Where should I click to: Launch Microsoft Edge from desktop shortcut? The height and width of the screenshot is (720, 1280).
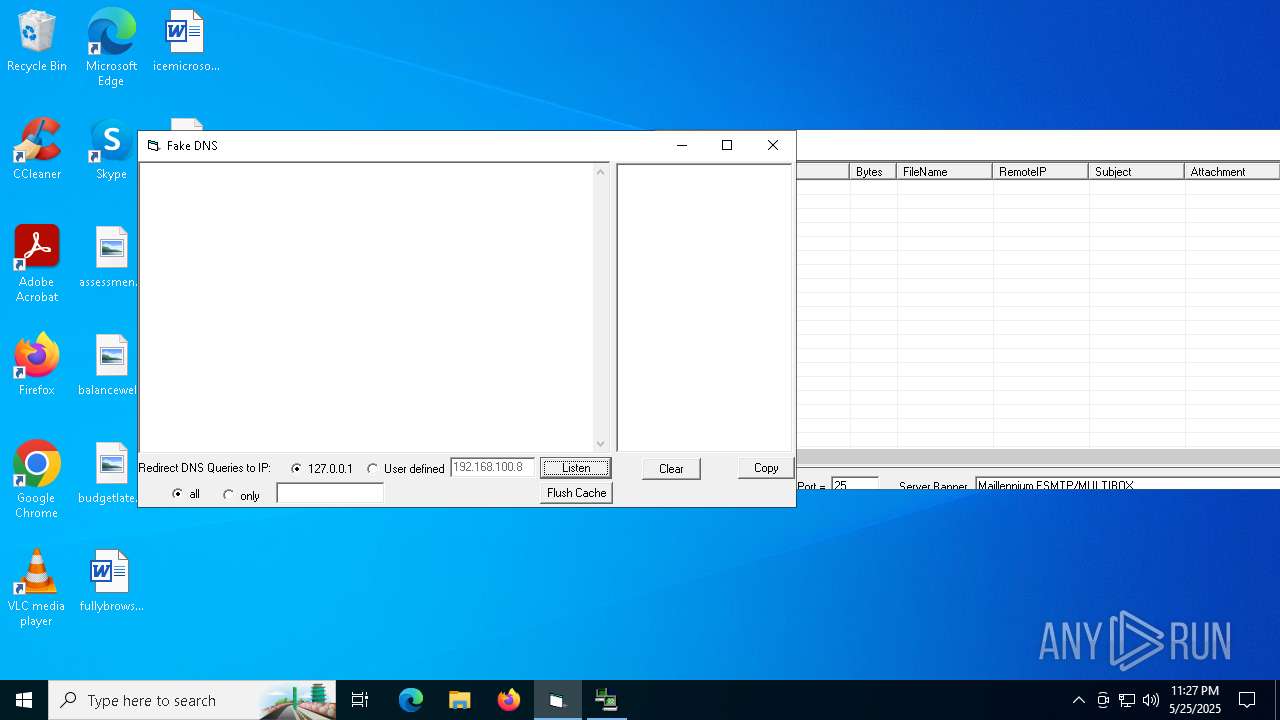pyautogui.click(x=111, y=47)
